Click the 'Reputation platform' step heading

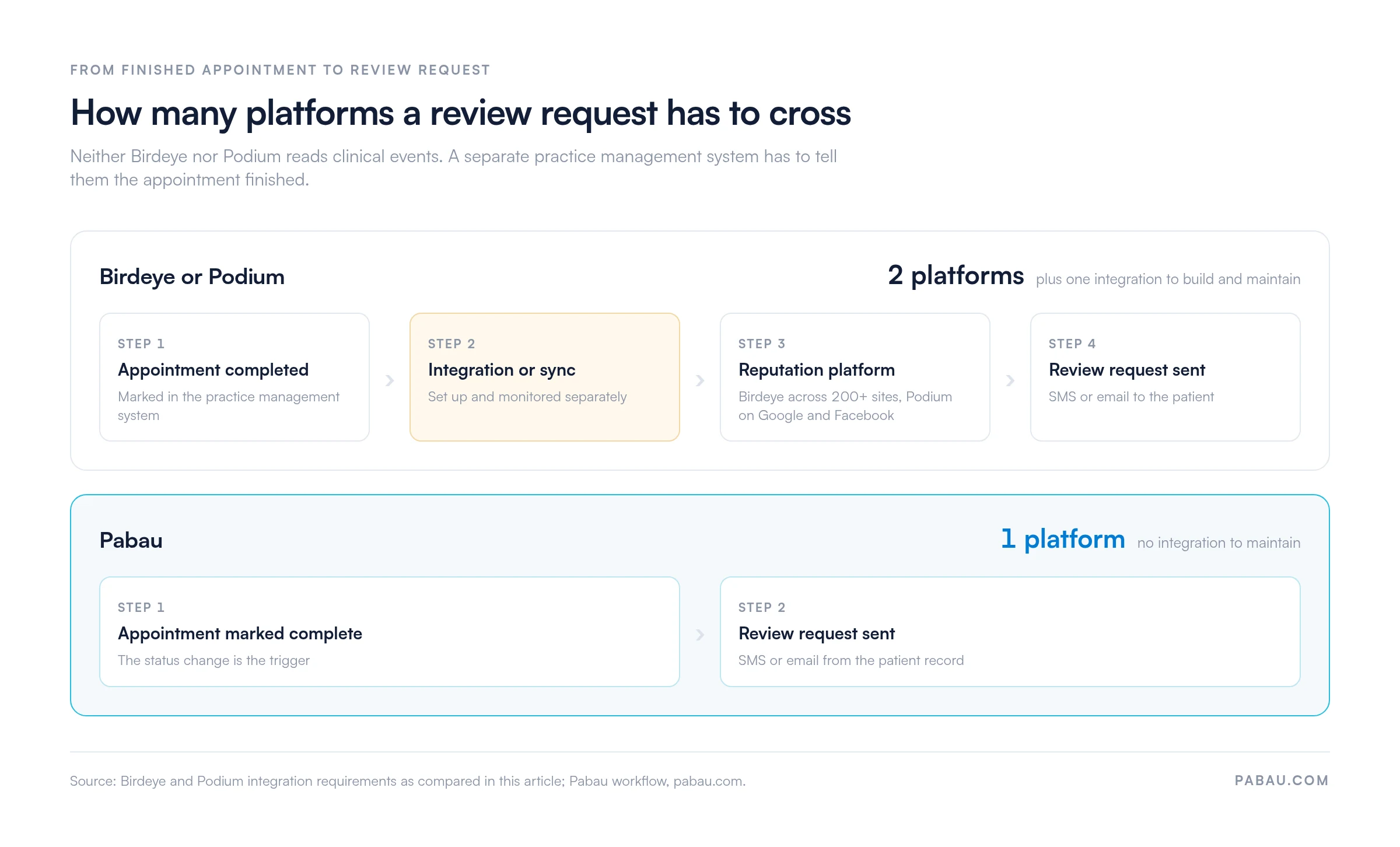tap(817, 370)
